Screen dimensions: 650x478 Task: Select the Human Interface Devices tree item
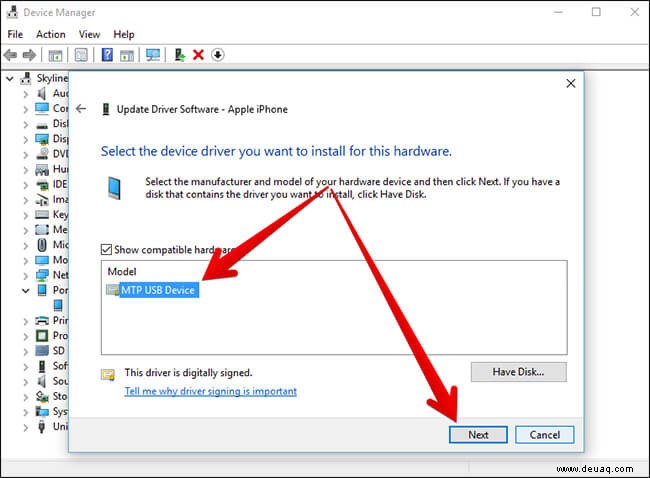(x=51, y=169)
